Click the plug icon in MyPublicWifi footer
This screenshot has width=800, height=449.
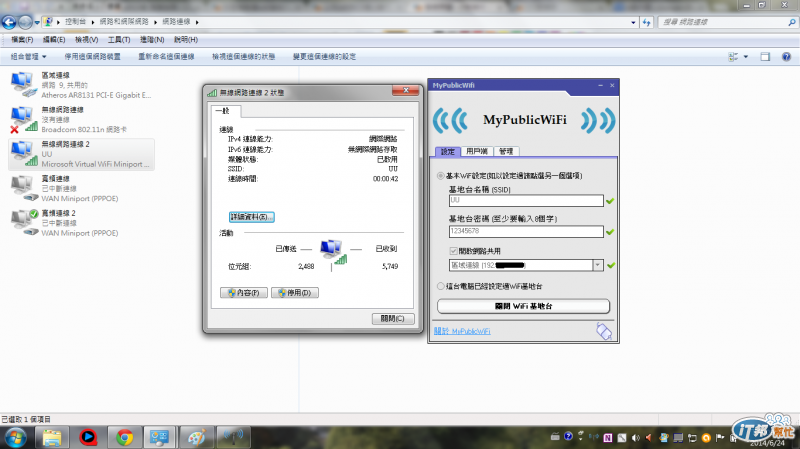[604, 331]
